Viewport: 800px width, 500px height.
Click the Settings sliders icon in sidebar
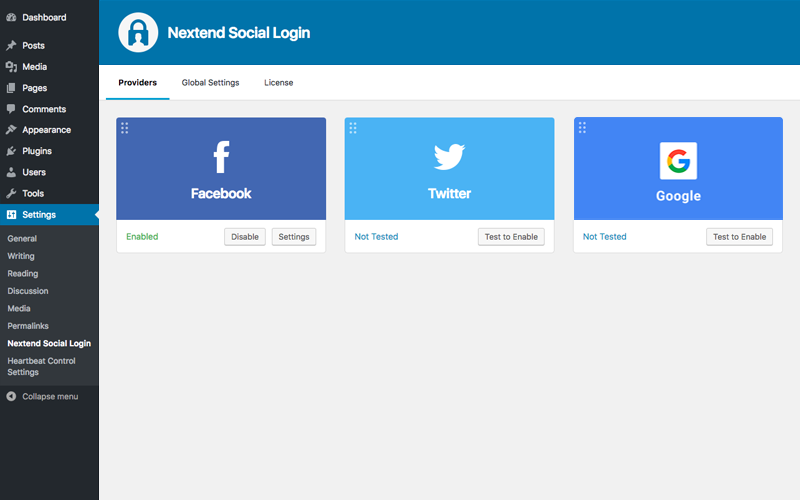coord(11,215)
